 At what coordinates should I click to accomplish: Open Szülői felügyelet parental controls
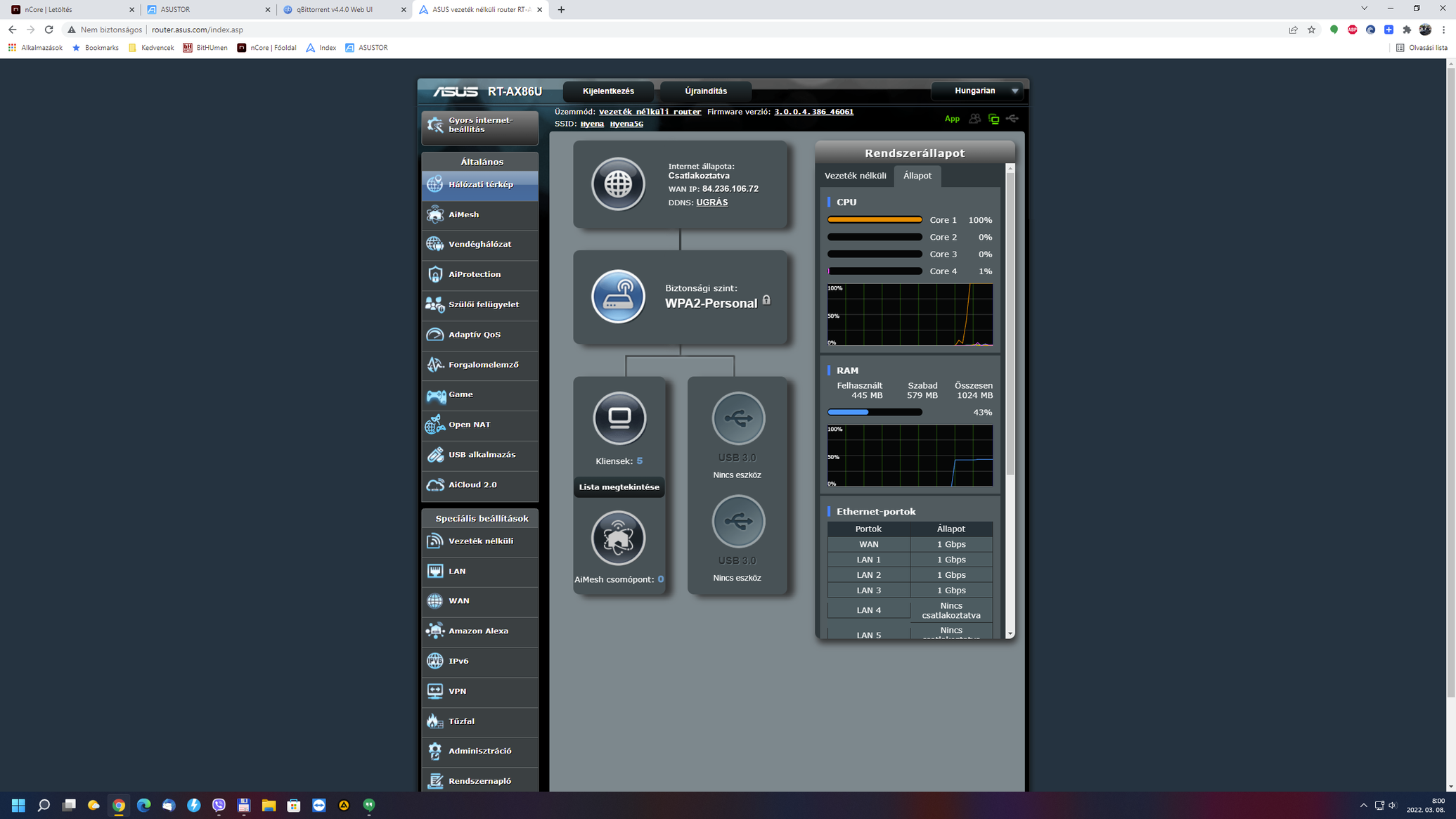(480, 305)
